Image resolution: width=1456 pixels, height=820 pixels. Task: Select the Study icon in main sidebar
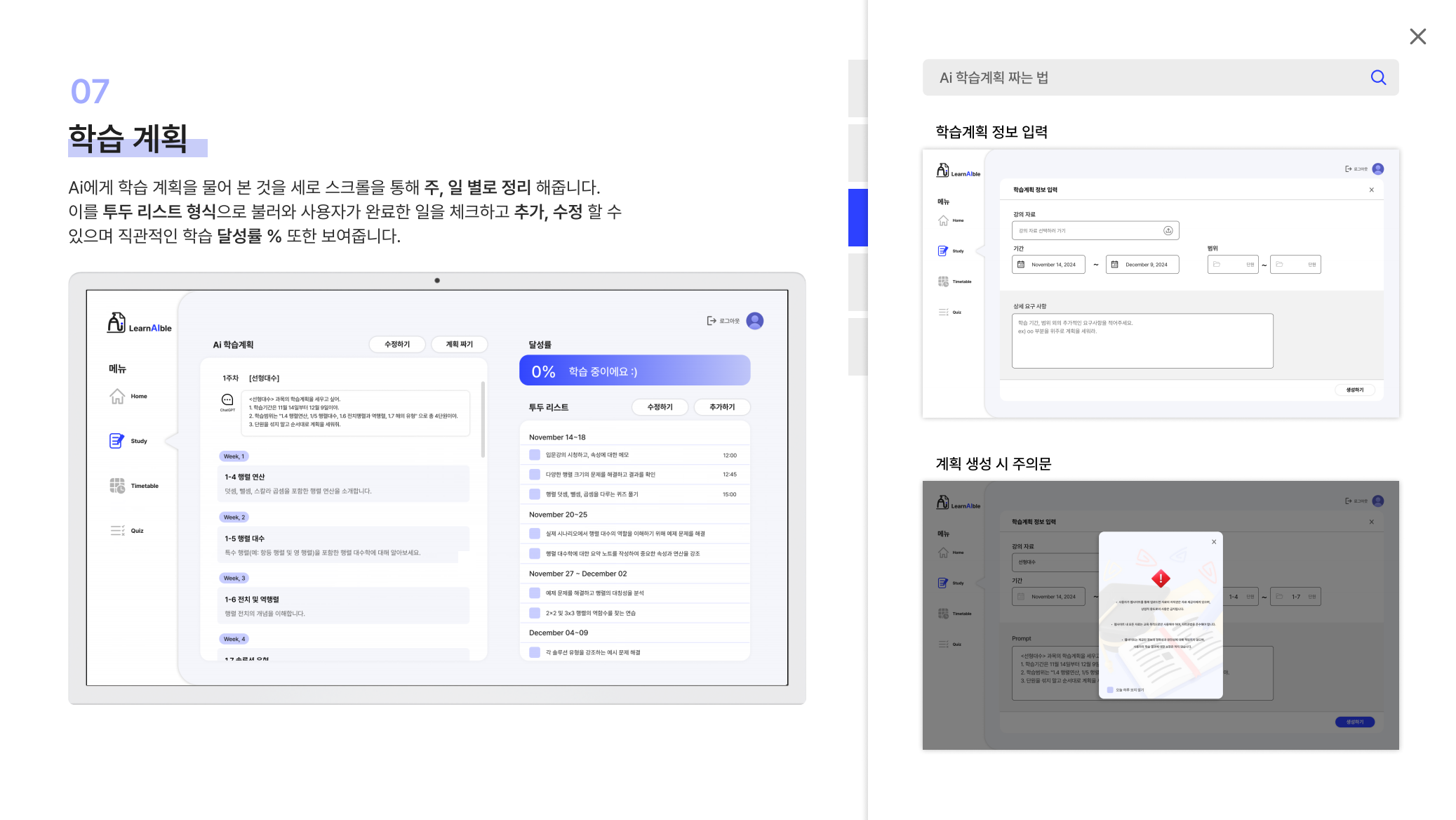pos(116,441)
